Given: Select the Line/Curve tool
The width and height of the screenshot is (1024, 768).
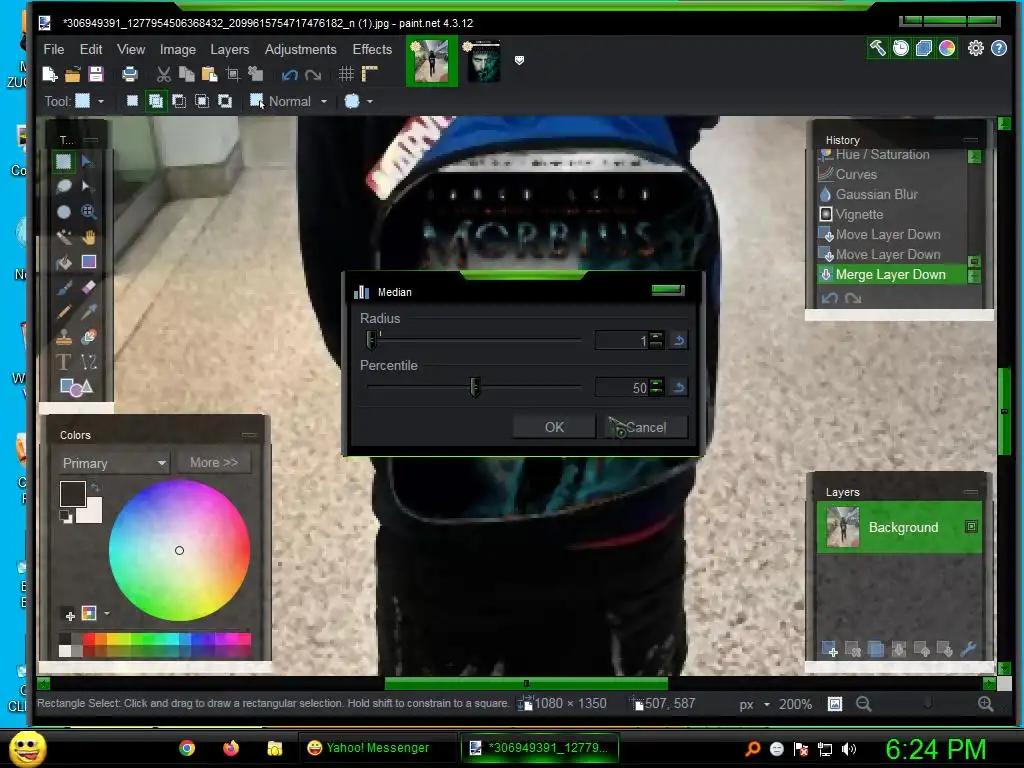Looking at the screenshot, I should coord(88,362).
